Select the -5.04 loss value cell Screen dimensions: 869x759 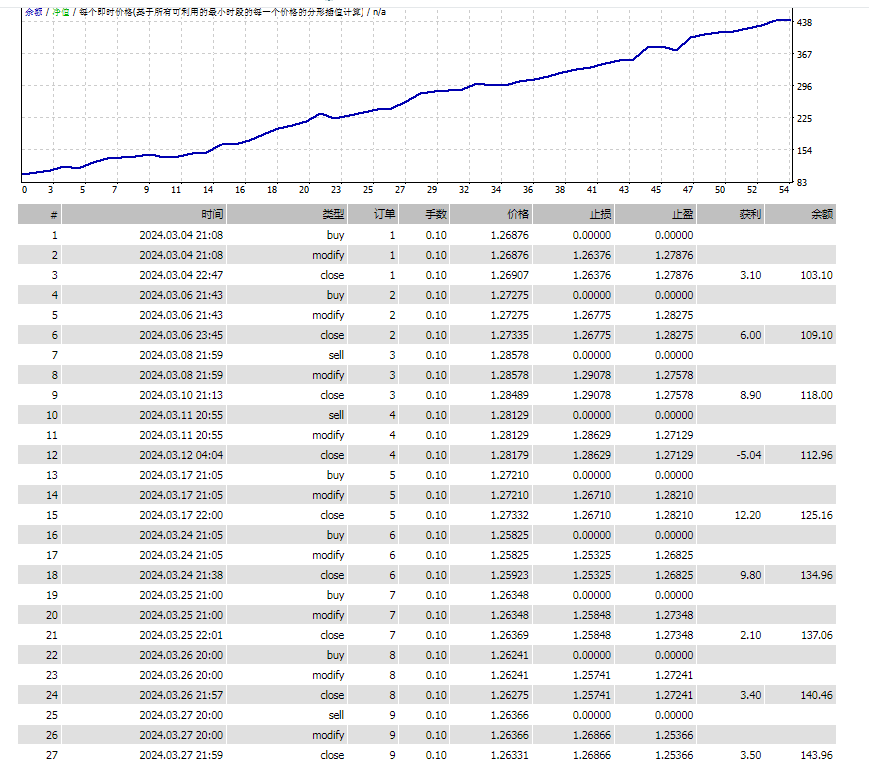point(748,455)
